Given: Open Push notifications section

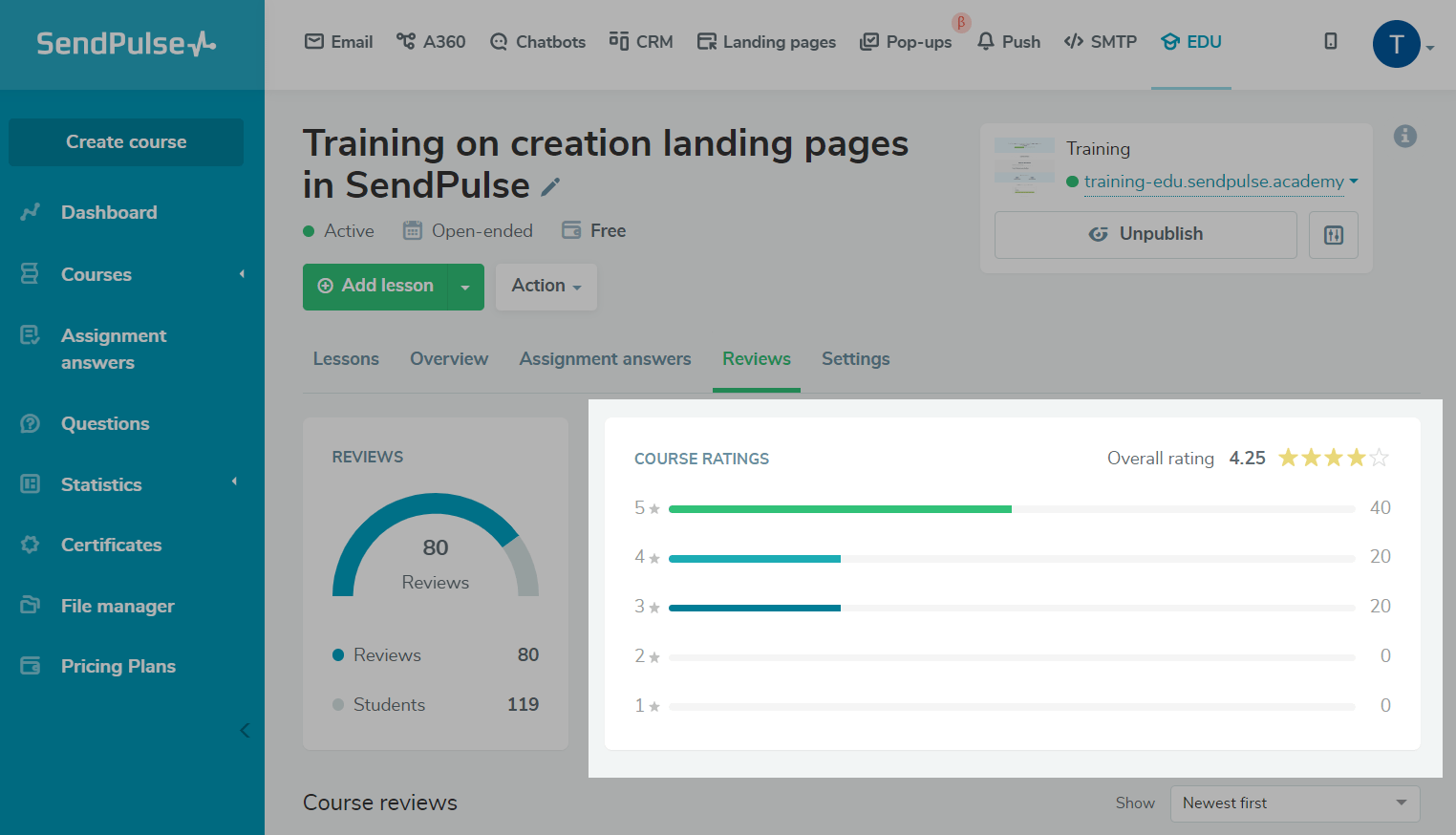Looking at the screenshot, I should click(x=1009, y=42).
